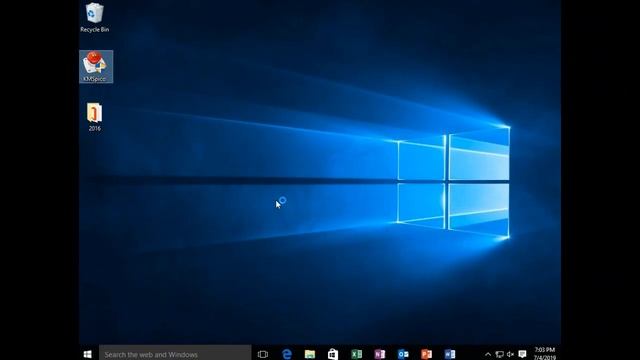Viewport: 640px width, 360px height.
Task: Open the Windows Store from the taskbar
Action: pos(333,354)
